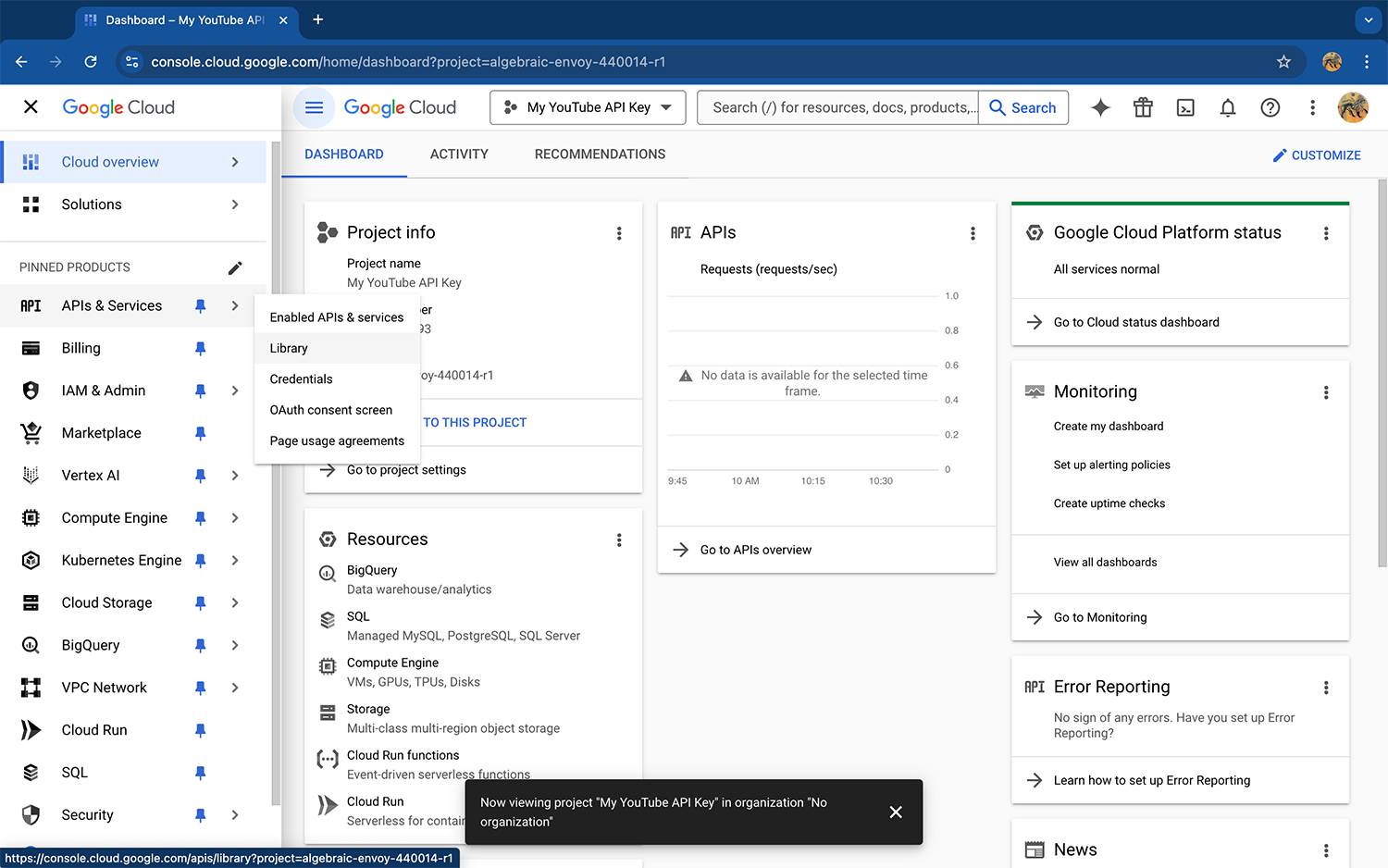Close the navigation menu with X icon
The height and width of the screenshot is (868, 1388).
pyautogui.click(x=31, y=107)
